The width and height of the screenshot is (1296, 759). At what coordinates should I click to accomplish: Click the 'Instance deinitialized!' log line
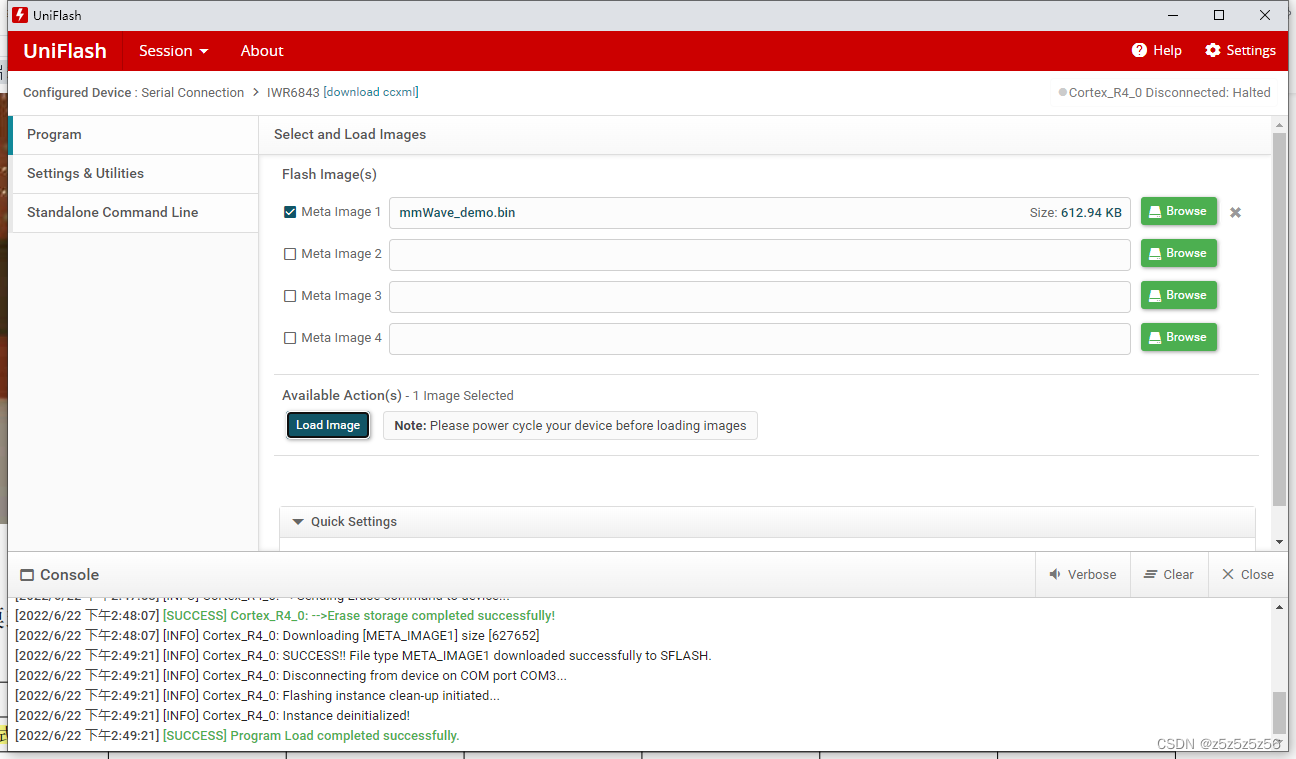[212, 716]
